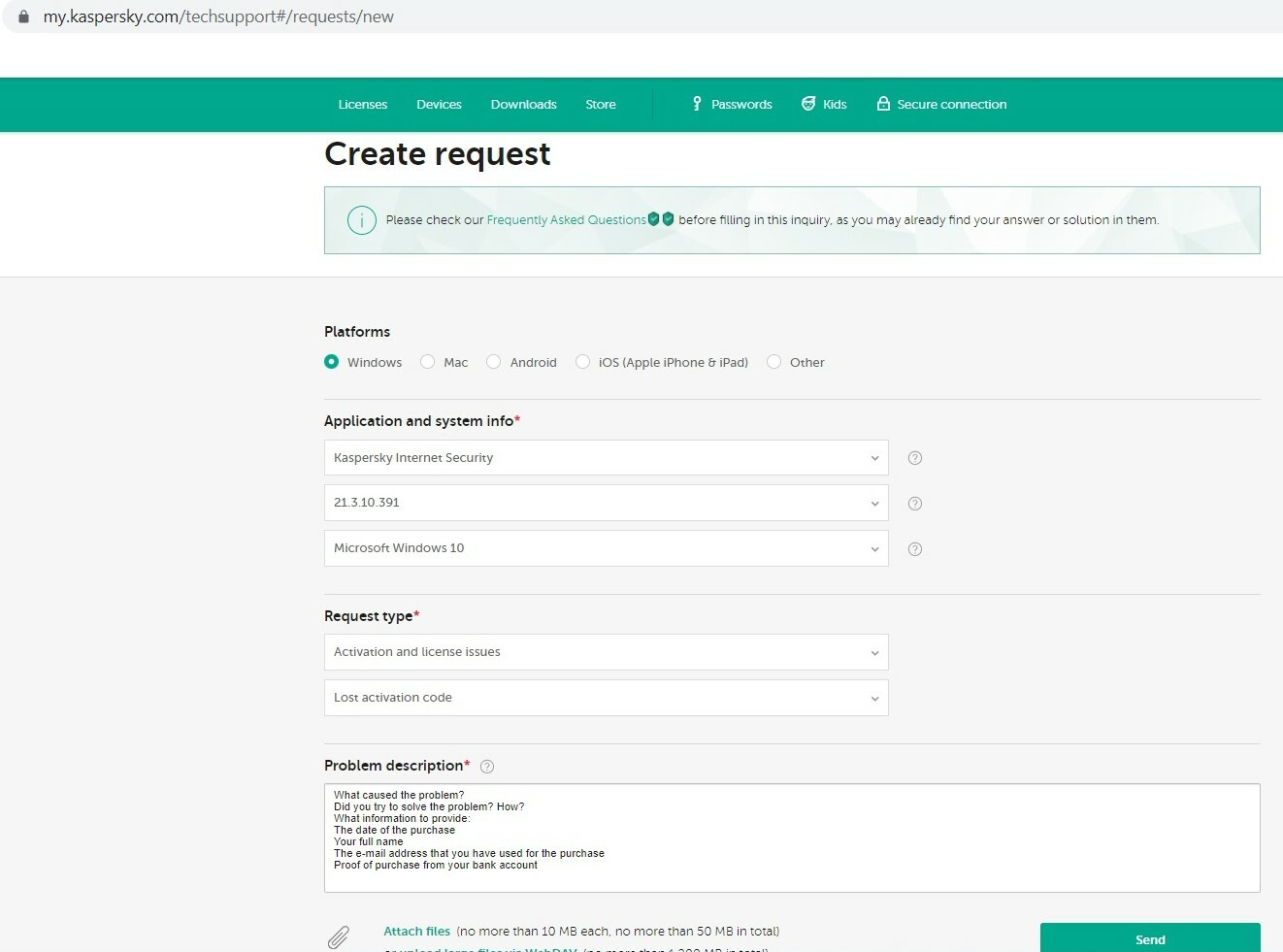Image resolution: width=1283 pixels, height=952 pixels.
Task: Select the Other platform radio button
Action: [773, 361]
